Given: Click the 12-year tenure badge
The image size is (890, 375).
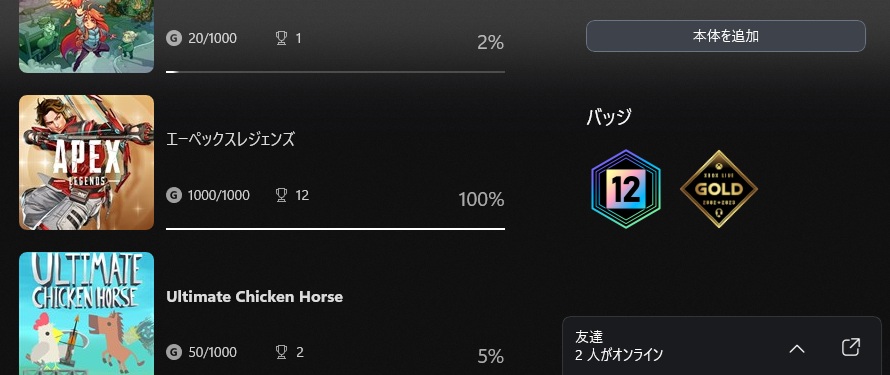Looking at the screenshot, I should 625,189.
